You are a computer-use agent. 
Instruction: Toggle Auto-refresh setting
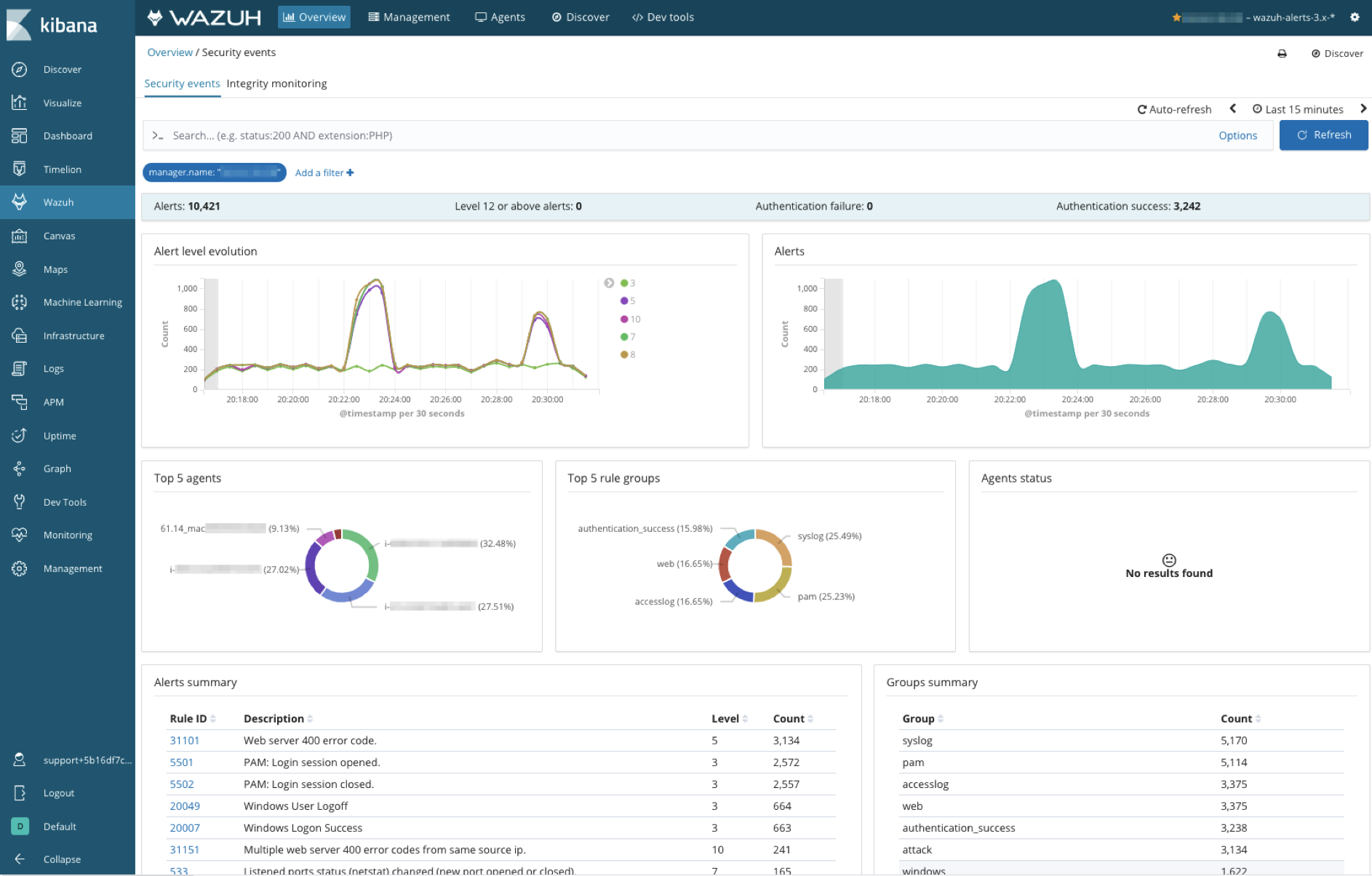[x=1174, y=109]
